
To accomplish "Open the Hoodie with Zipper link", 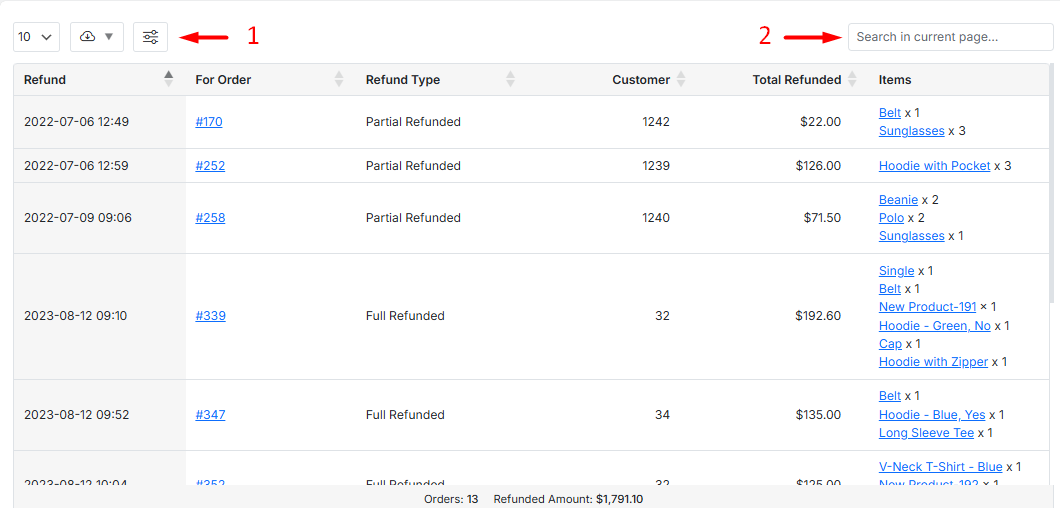I will click(933, 362).
